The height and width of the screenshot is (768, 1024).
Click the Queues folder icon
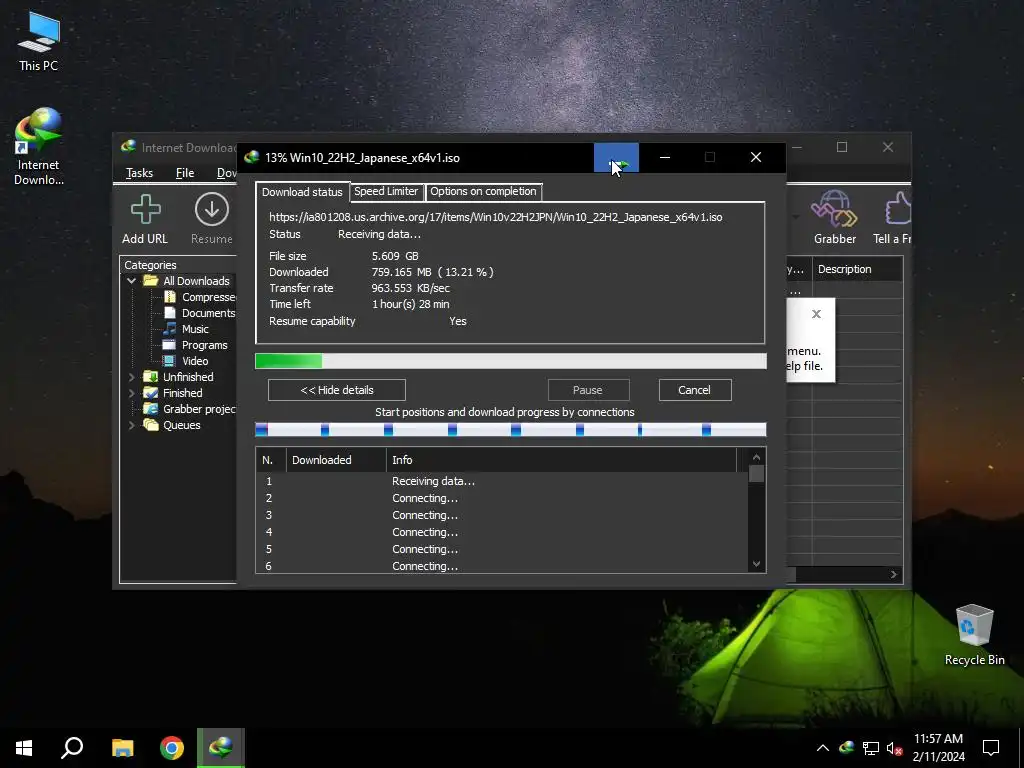pos(151,425)
